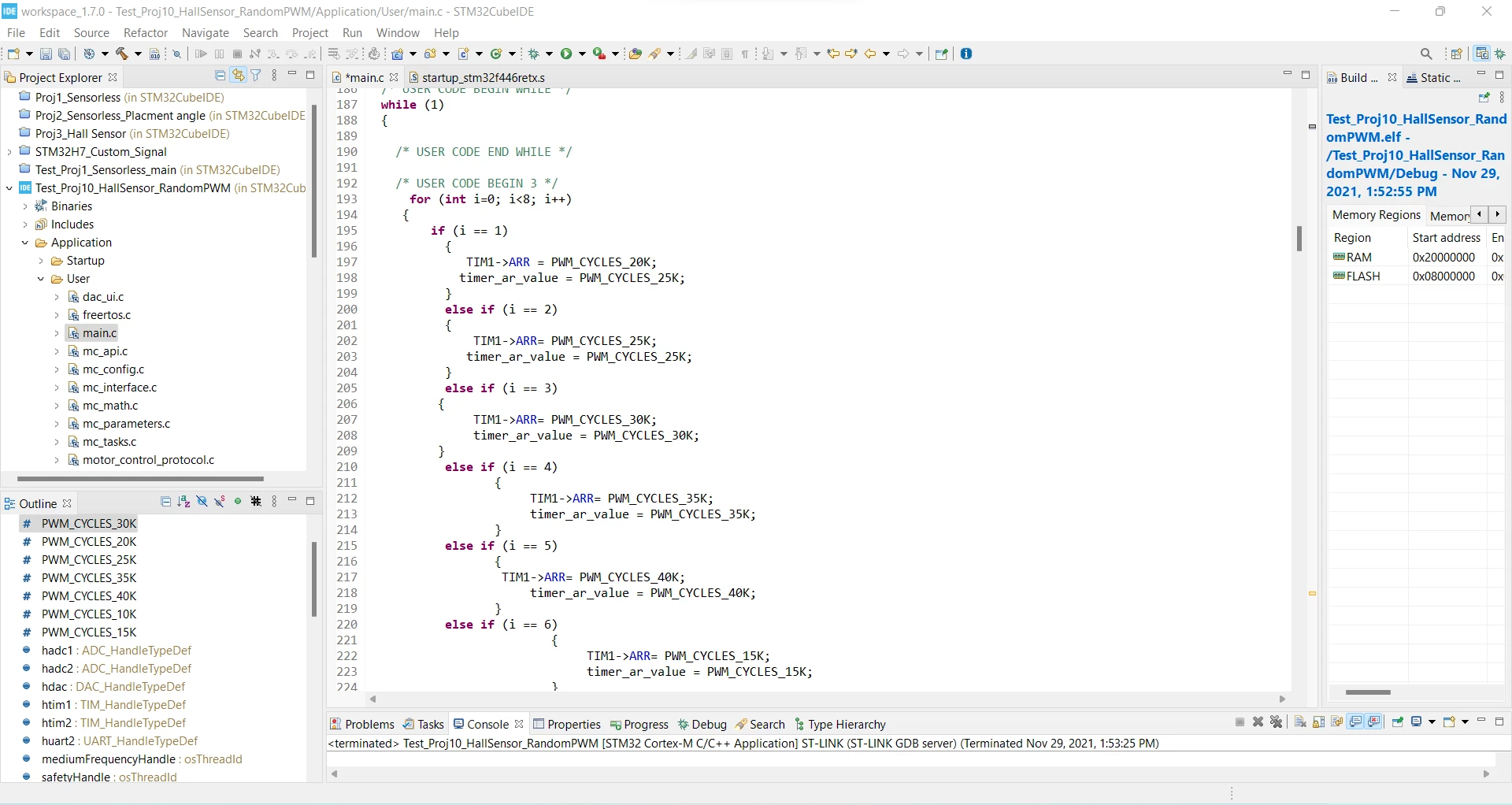Click the gray Terminate square icon in Console
Image resolution: width=1512 pixels, height=805 pixels.
1240,722
